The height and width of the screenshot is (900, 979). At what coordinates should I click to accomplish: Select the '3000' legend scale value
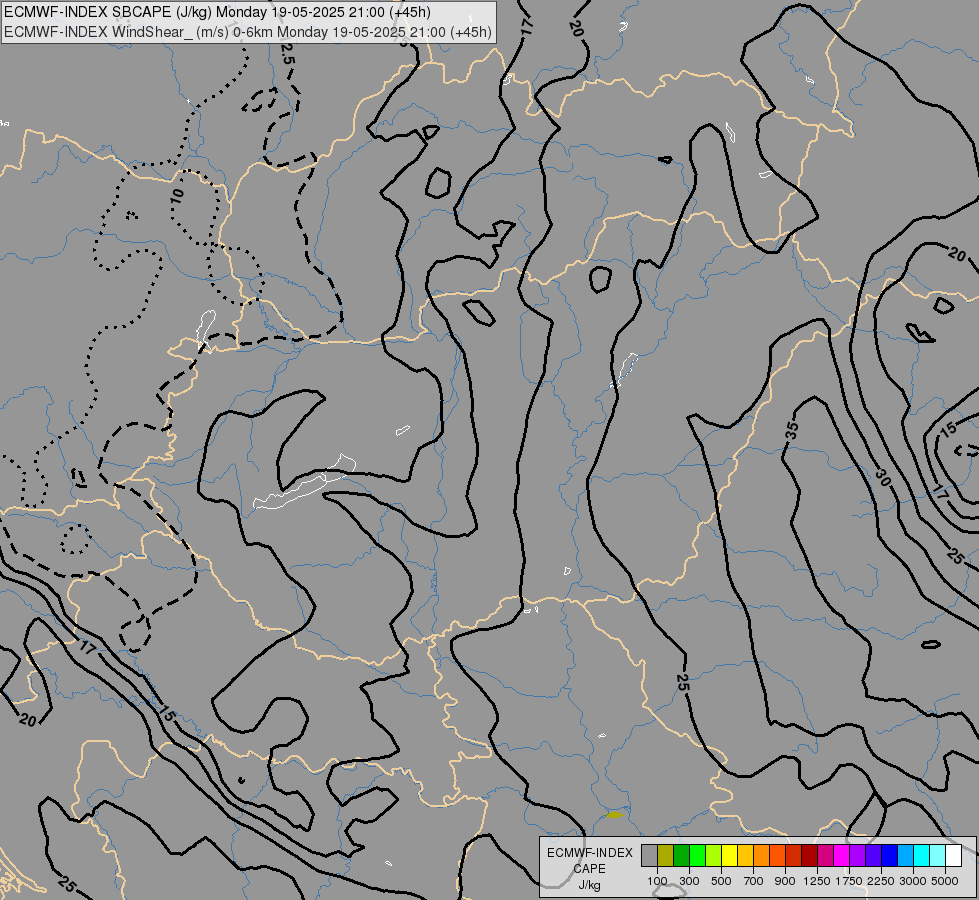(913, 881)
